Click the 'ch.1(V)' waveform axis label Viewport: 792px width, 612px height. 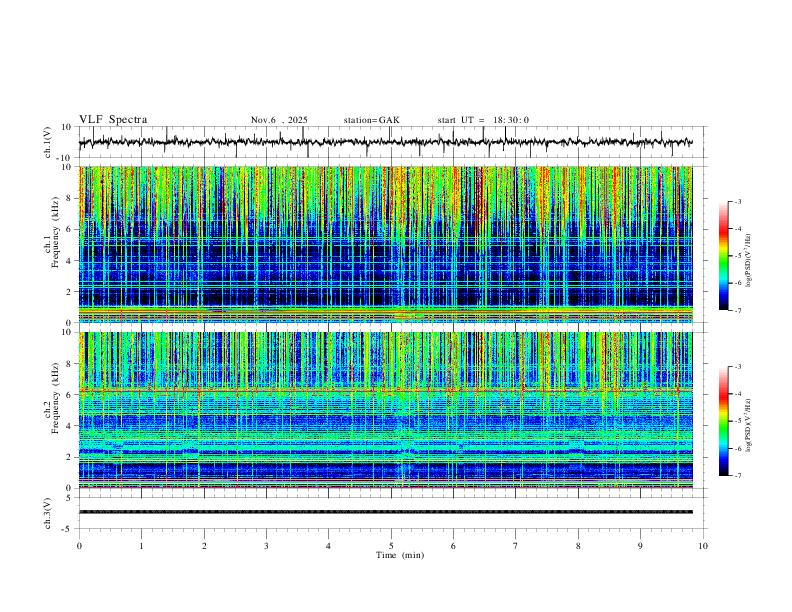48,142
